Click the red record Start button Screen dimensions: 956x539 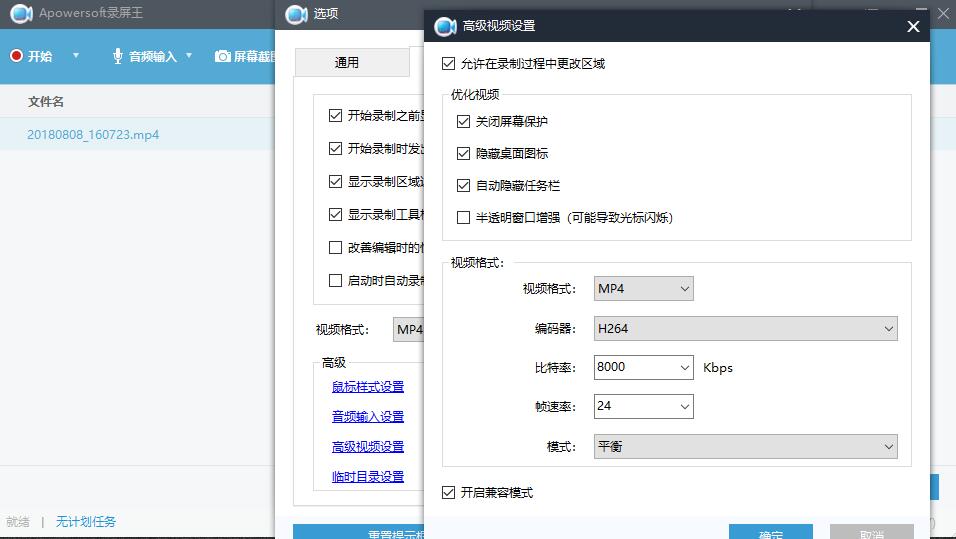tap(30, 56)
